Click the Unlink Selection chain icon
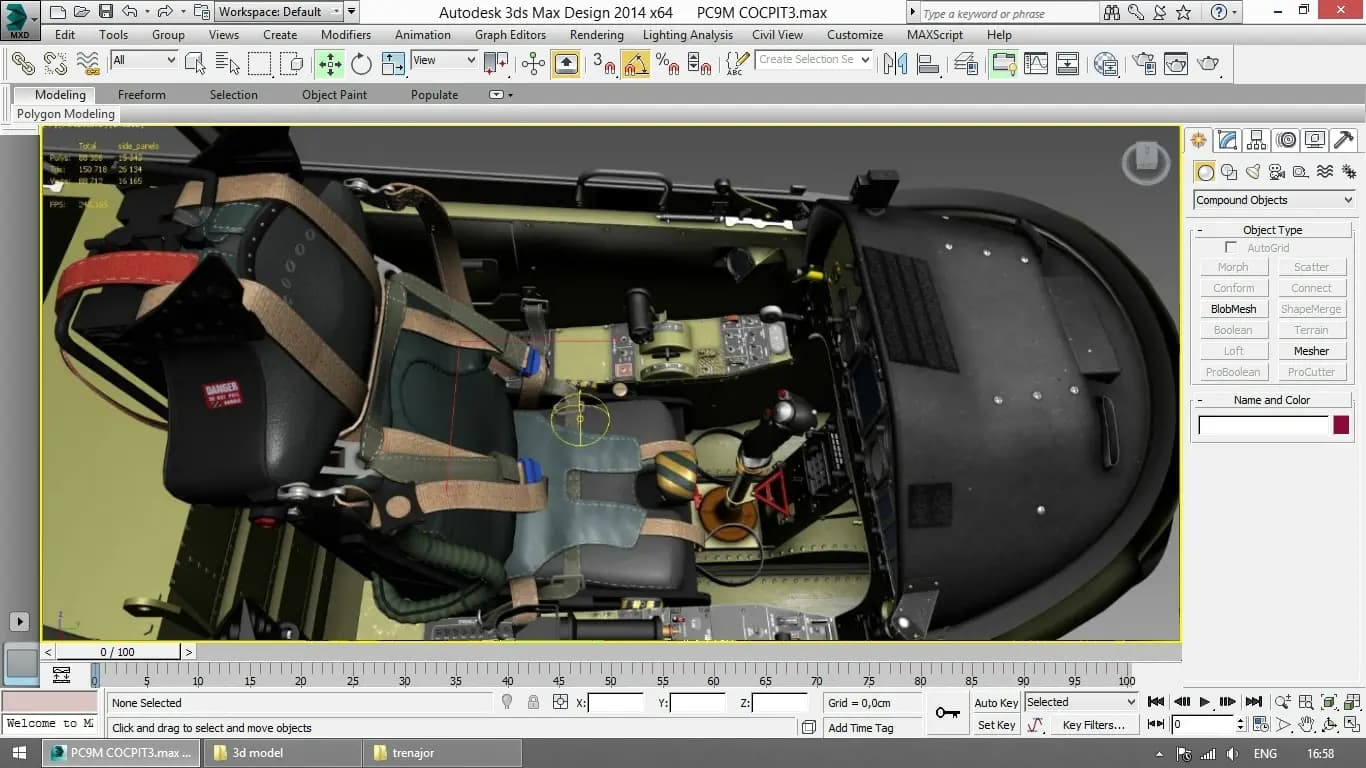Screen dimensions: 1366x768 pos(55,63)
